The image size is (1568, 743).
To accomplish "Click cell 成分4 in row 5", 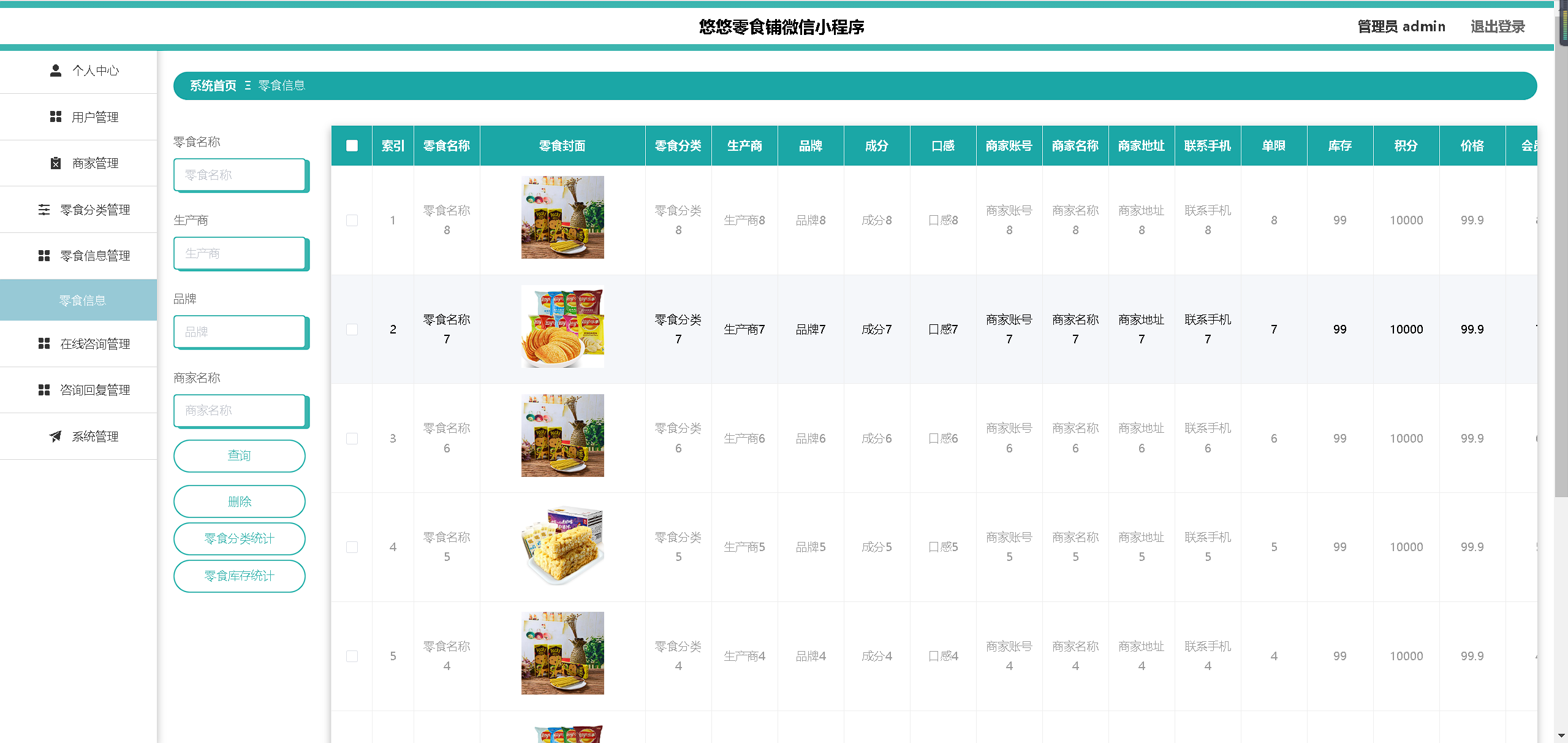I will coord(877,656).
